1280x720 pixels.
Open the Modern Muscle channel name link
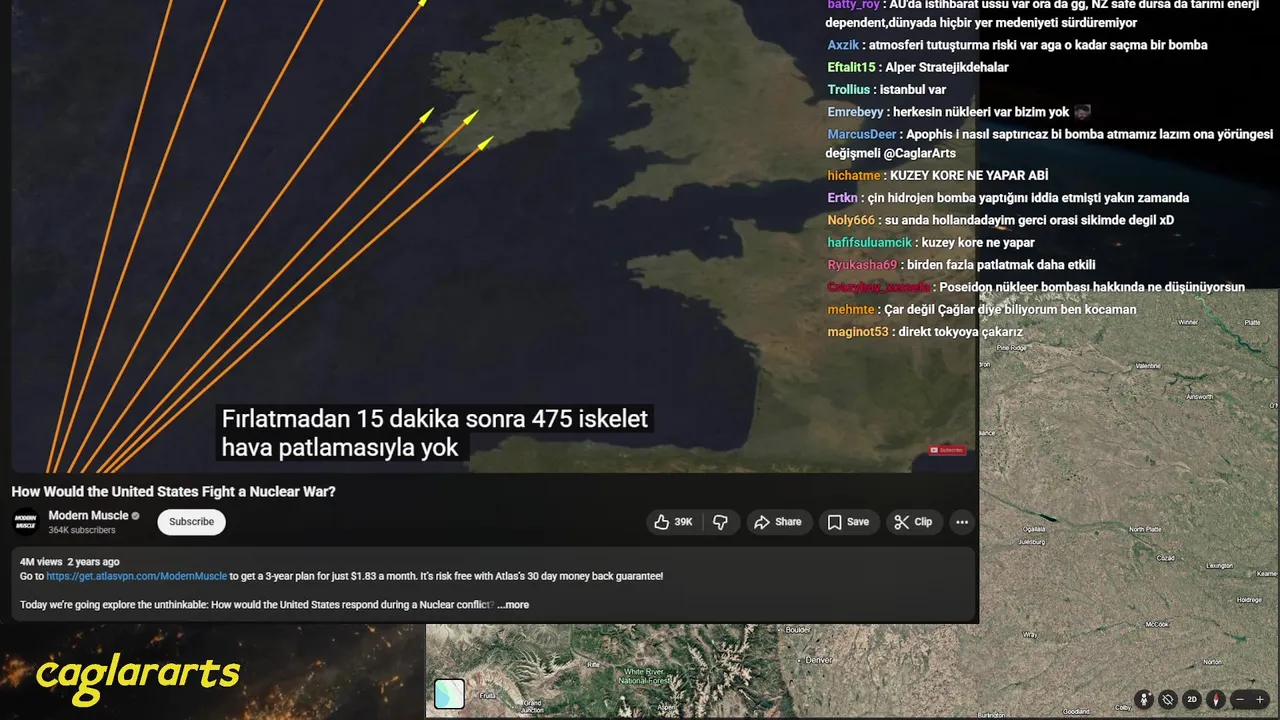click(x=88, y=516)
